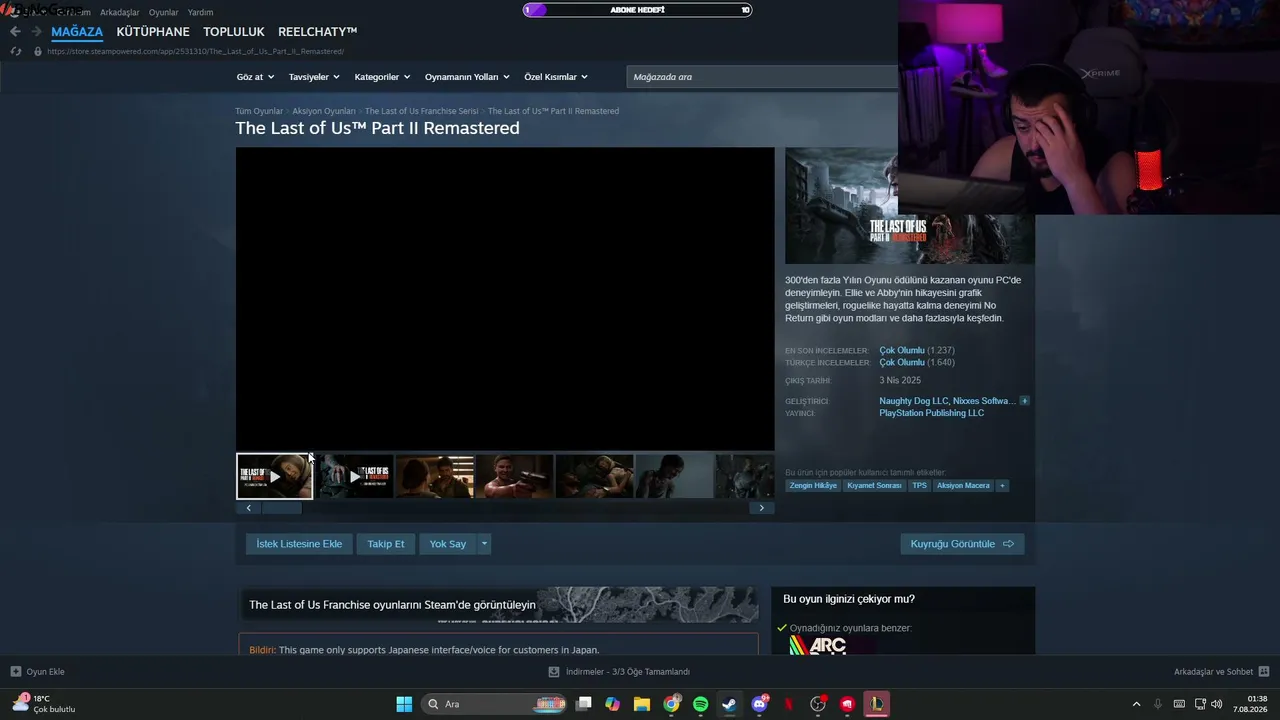Open the Arkadaşlar ve Sohbet icon
Viewport: 1280px width, 720px height.
1264,672
